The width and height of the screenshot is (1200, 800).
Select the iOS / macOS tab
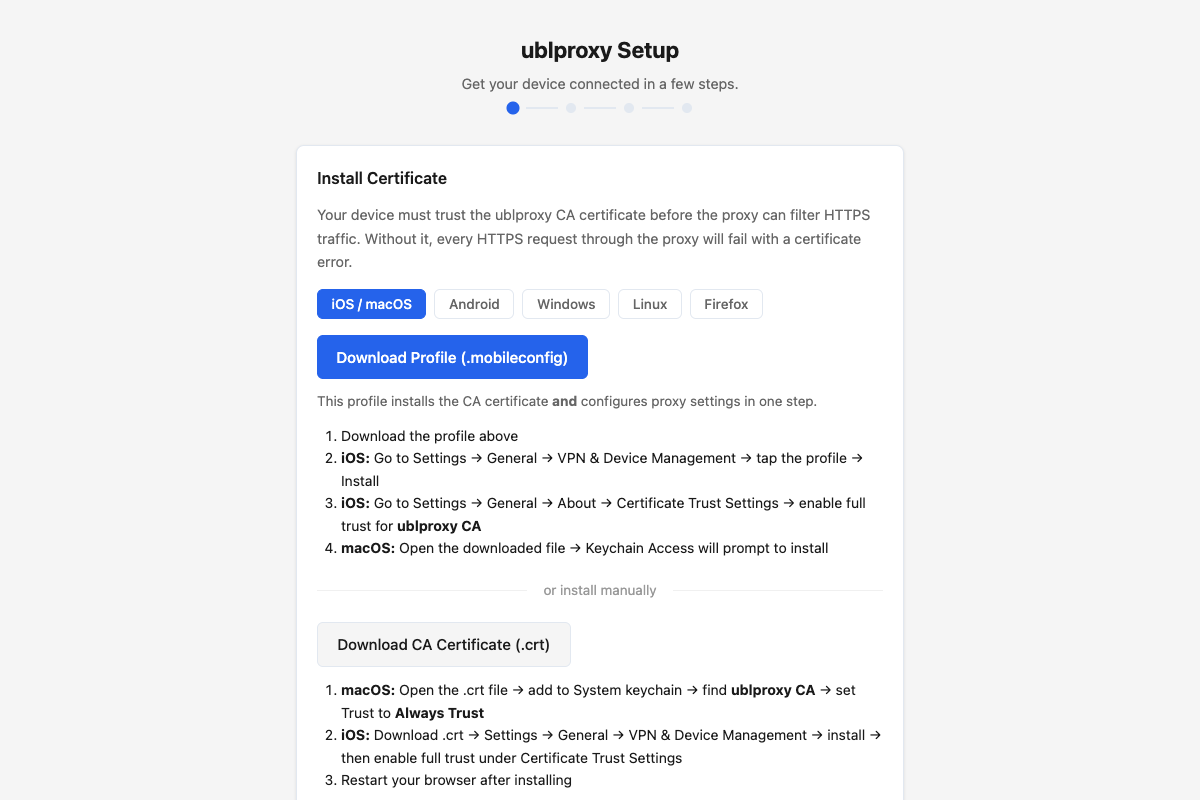point(371,304)
